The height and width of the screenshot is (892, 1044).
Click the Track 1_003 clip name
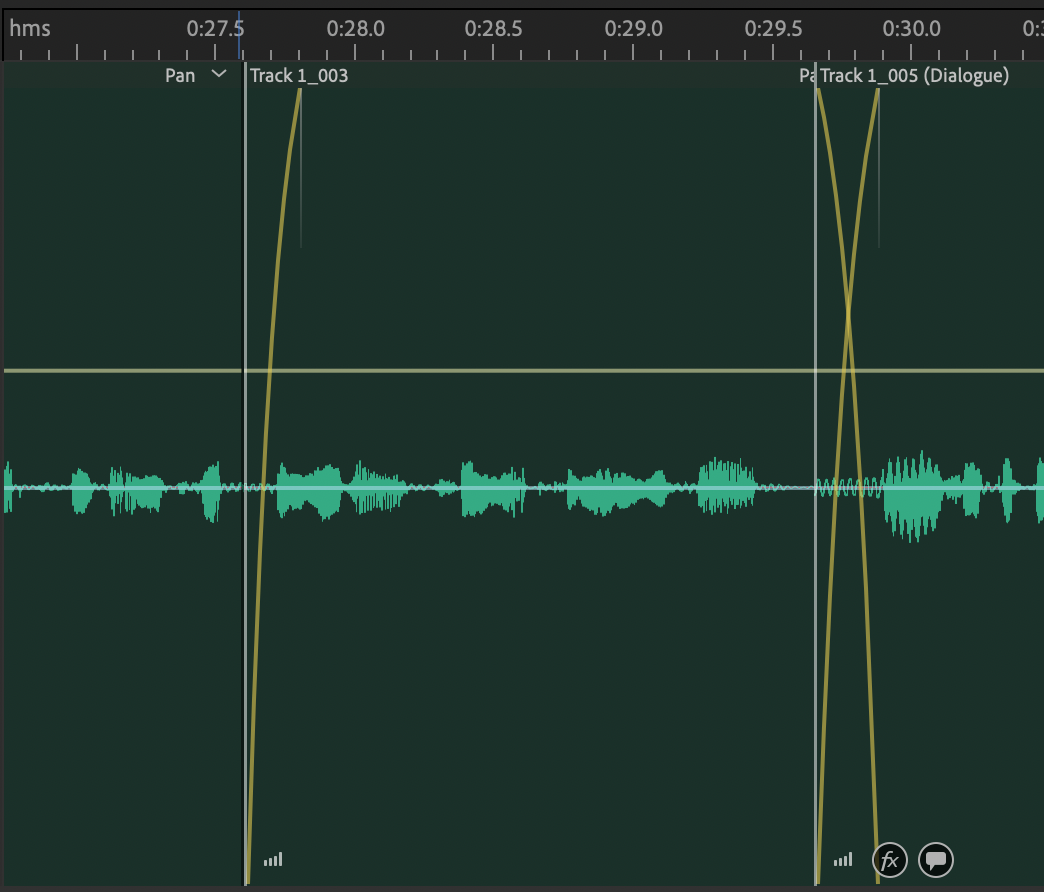(299, 75)
